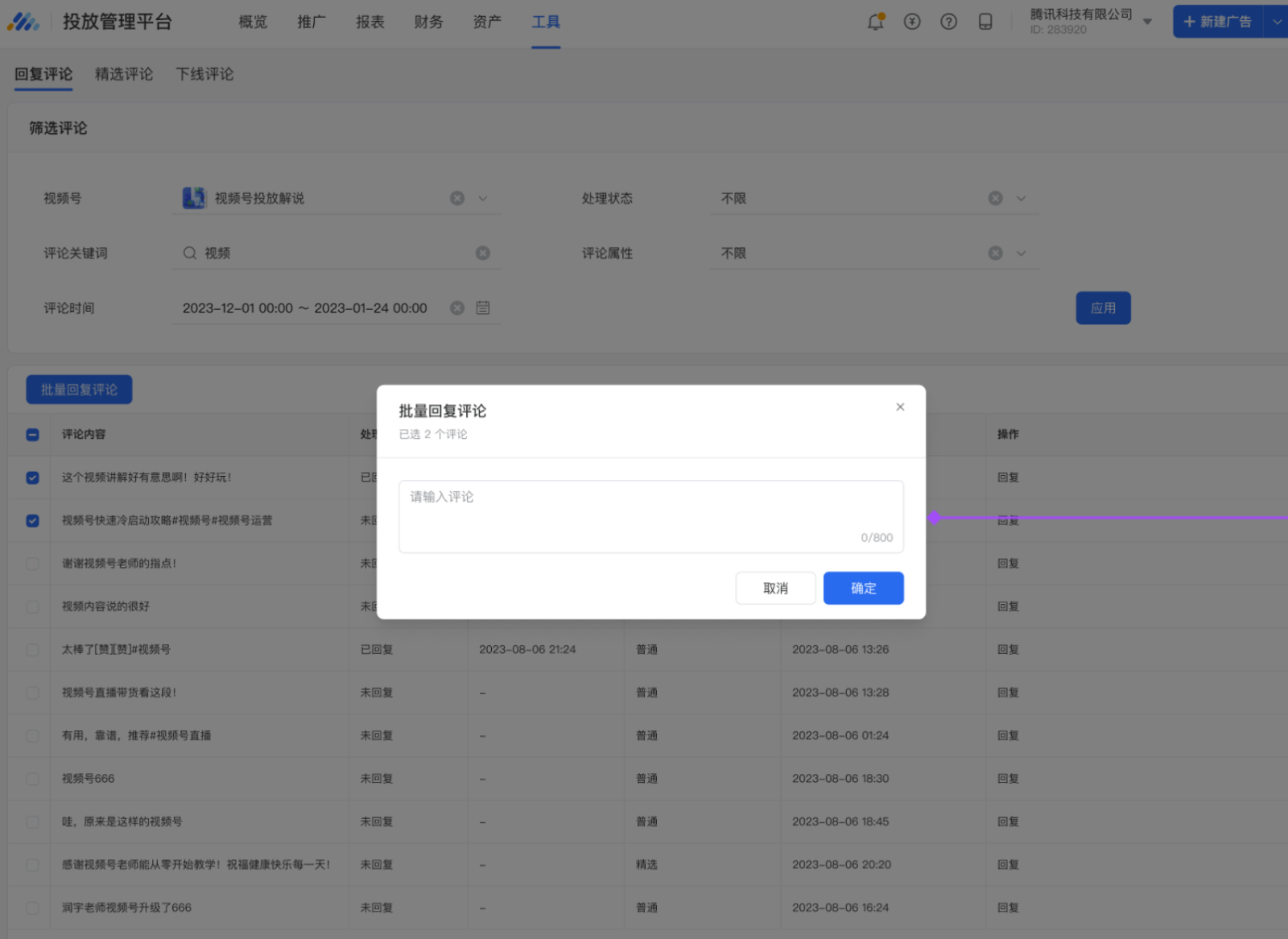Screen dimensions: 1288x939
Task: Check the 润宇老师视频号升级了666 row
Action: pos(32,908)
